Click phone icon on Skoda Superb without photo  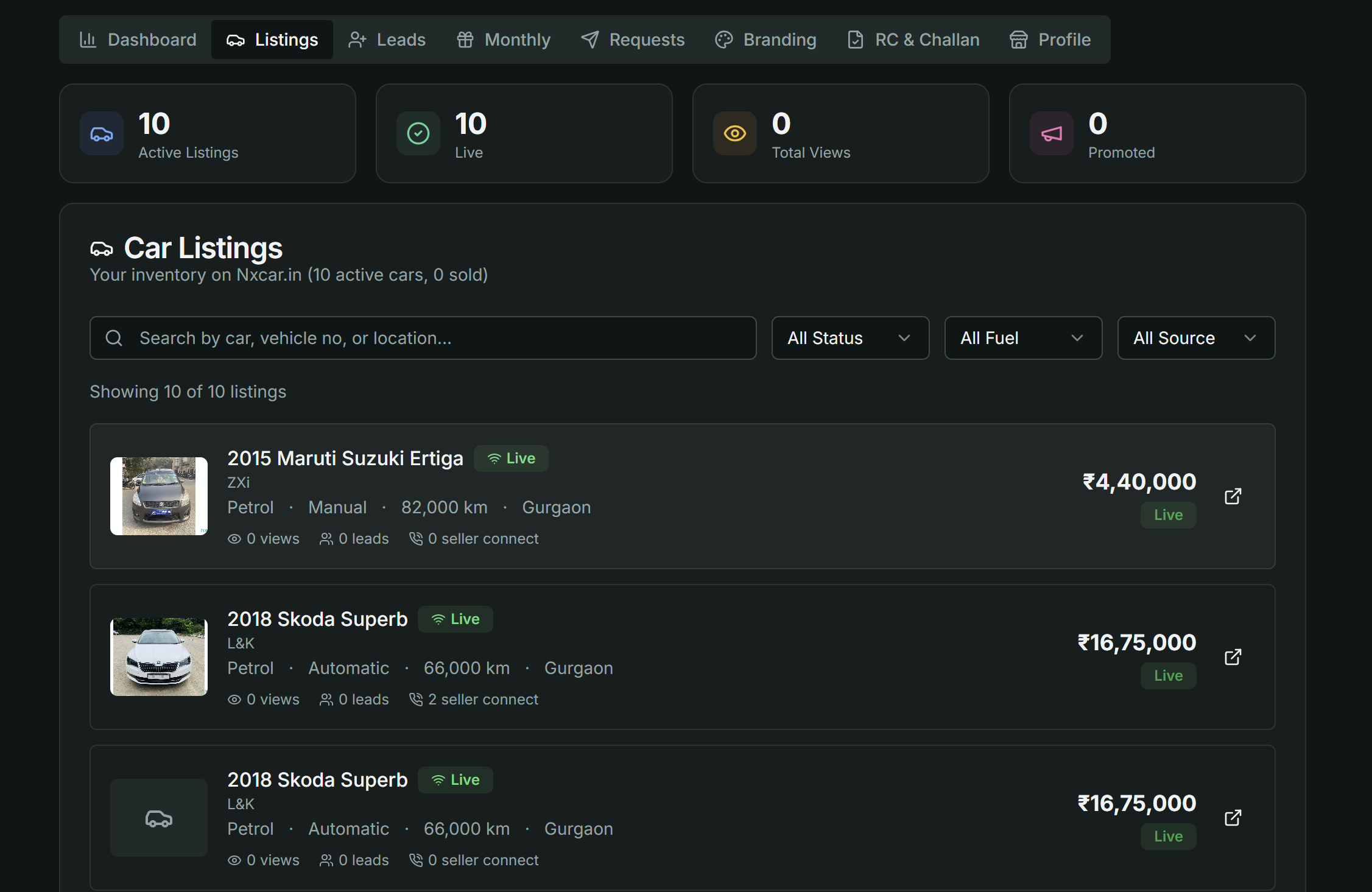point(416,860)
